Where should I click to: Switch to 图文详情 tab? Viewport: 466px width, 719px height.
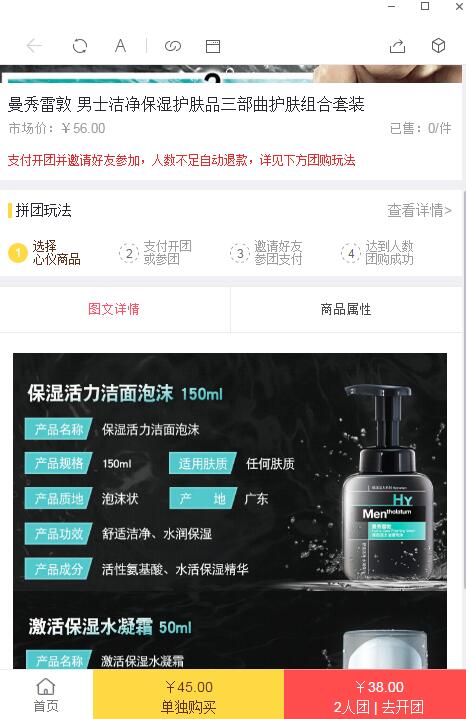(115, 309)
